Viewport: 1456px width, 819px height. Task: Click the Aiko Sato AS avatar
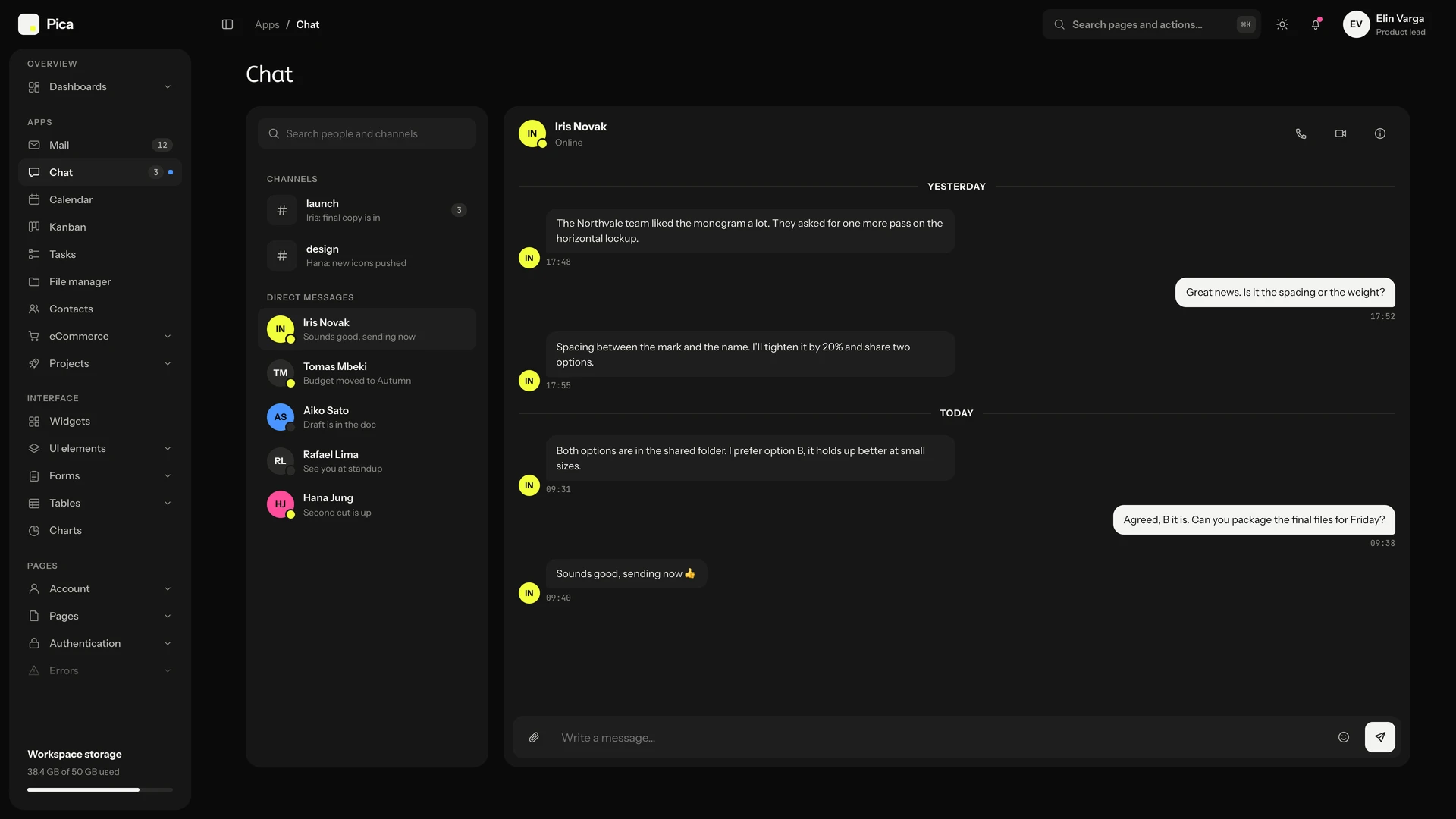point(281,417)
